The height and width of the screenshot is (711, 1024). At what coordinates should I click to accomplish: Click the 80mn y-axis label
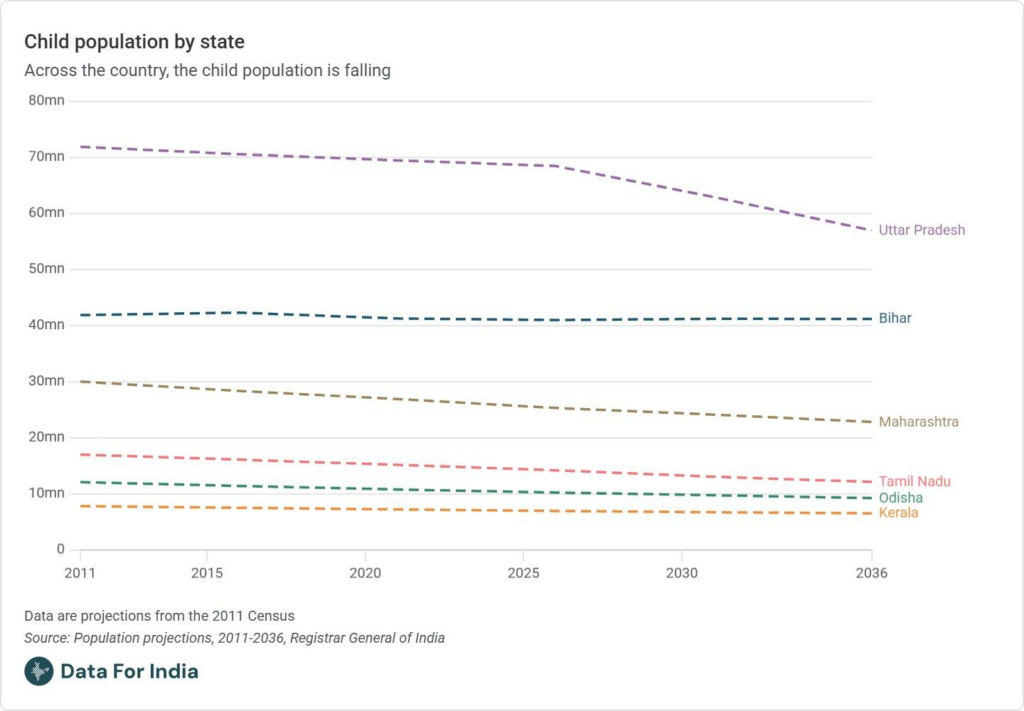coord(46,100)
